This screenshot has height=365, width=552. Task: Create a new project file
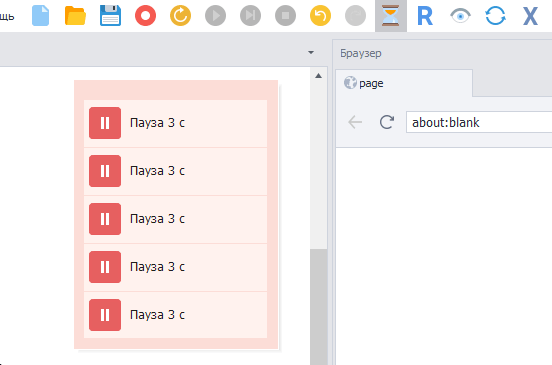click(40, 16)
